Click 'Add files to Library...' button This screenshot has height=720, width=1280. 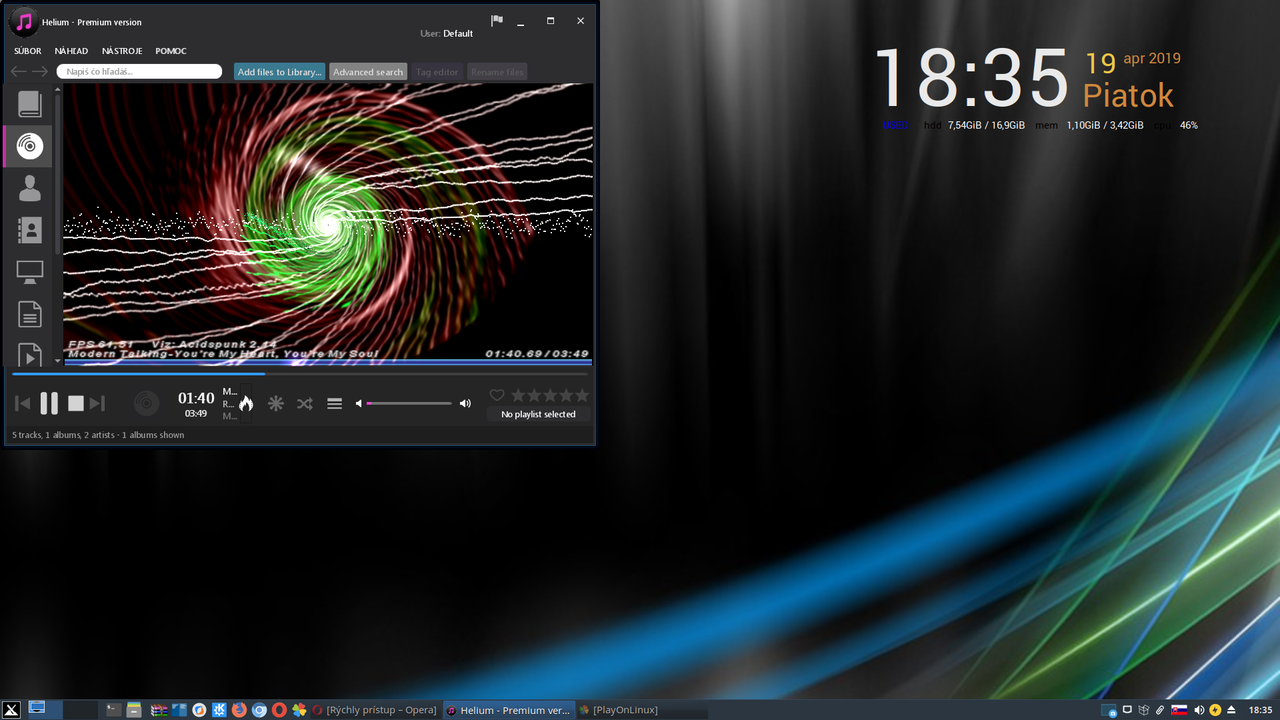click(x=280, y=72)
